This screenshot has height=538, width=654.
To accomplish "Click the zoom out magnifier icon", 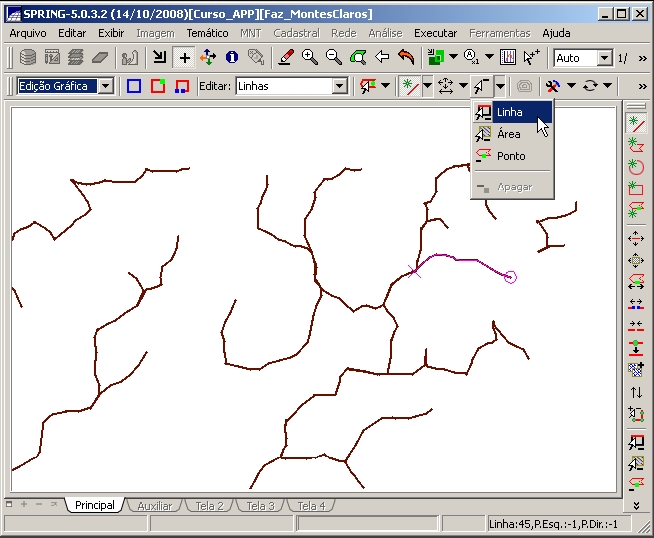I will 334,58.
